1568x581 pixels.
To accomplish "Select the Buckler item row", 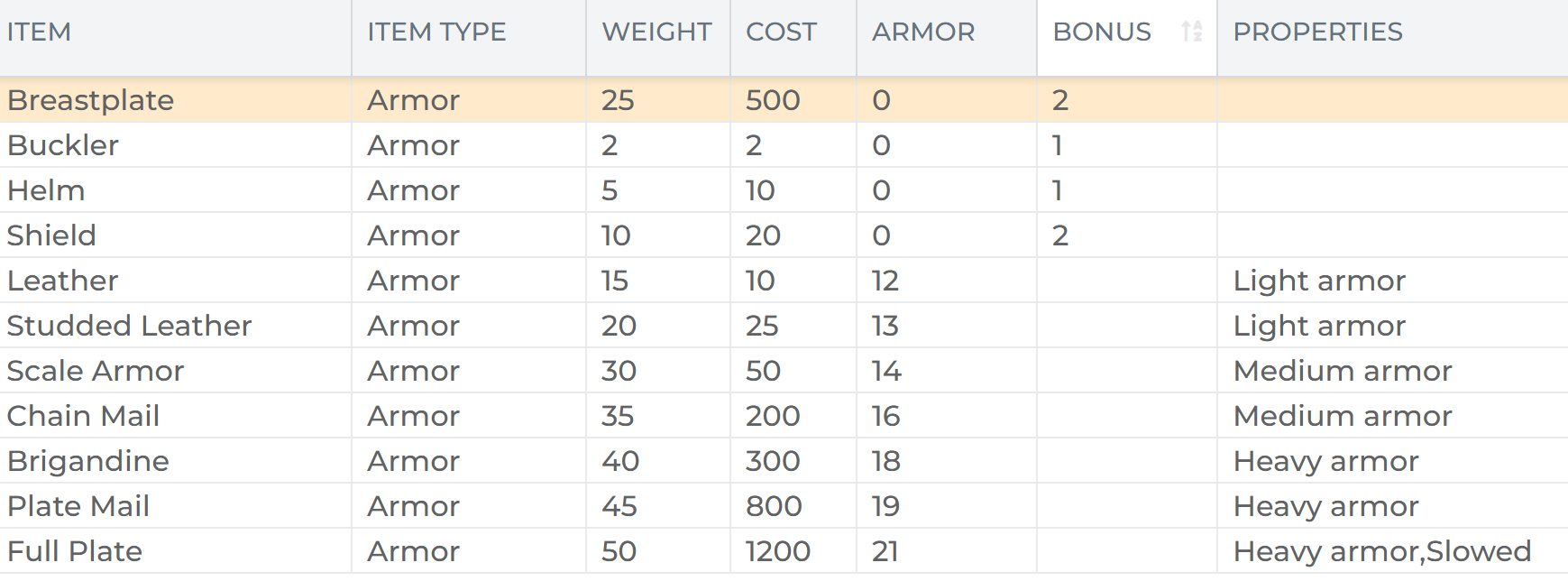I will pos(784,144).
